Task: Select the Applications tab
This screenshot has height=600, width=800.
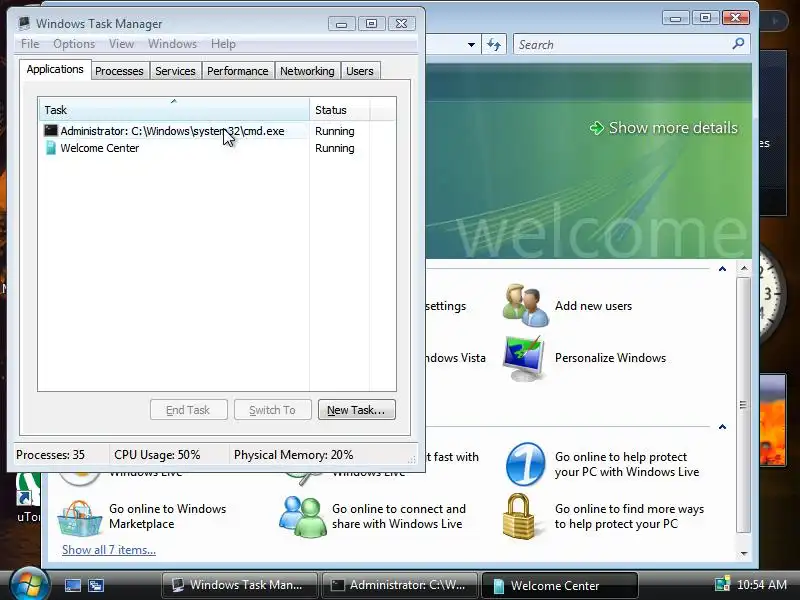Action: pos(55,69)
